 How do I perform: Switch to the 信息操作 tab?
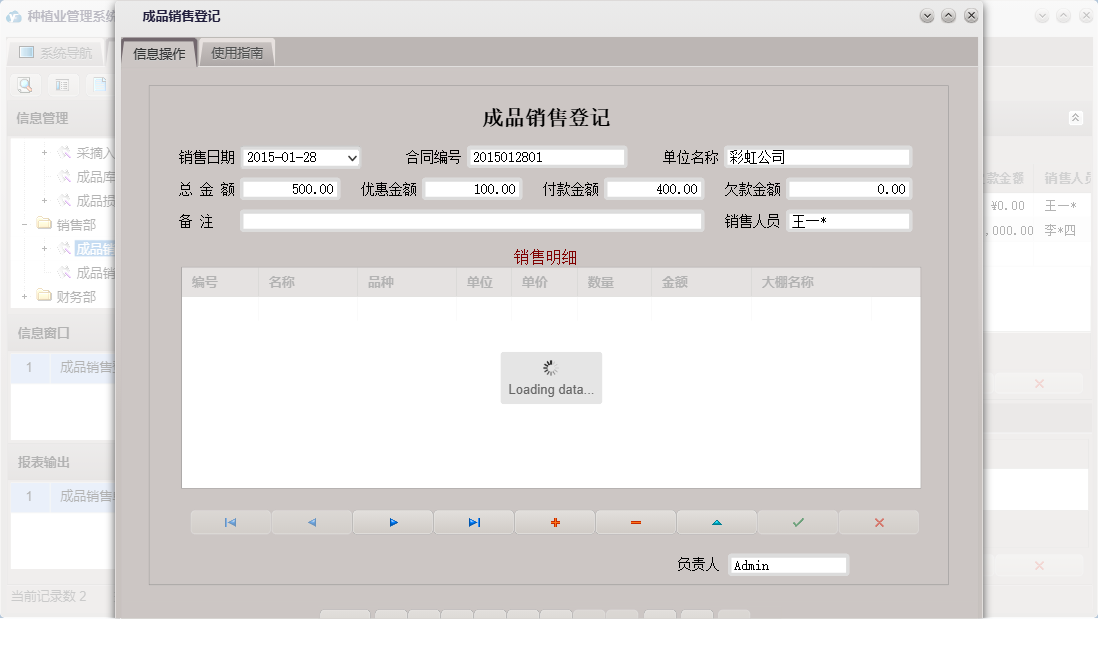[156, 51]
